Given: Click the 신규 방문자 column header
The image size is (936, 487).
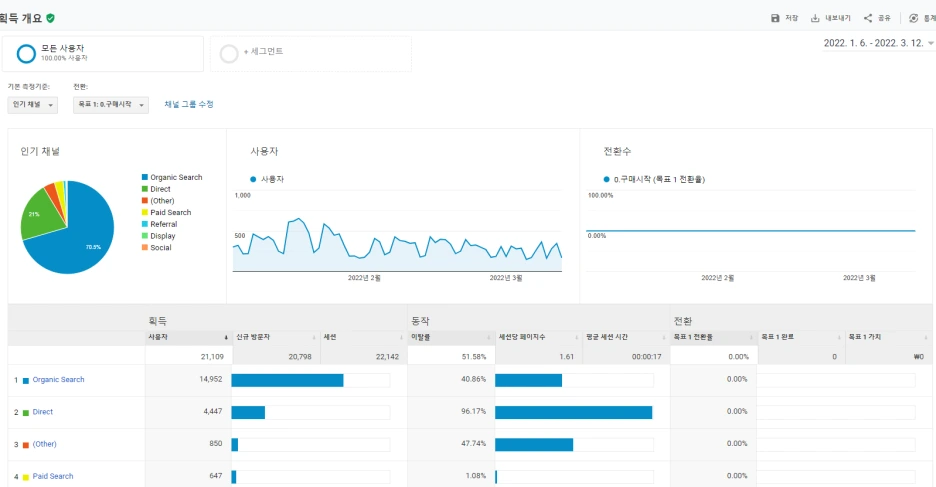Looking at the screenshot, I should pos(253,337).
